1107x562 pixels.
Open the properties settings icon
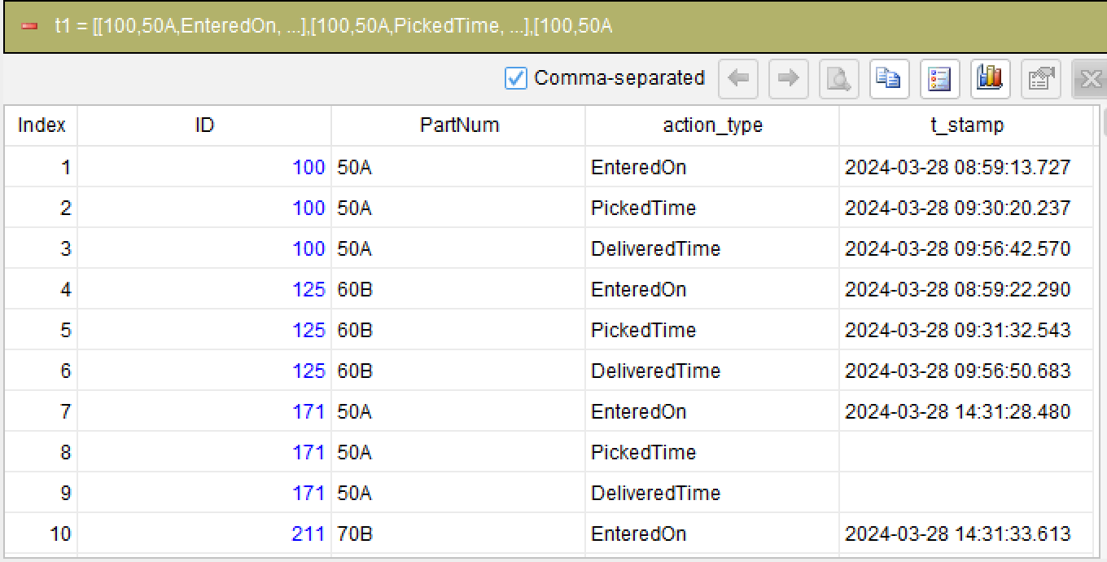tap(1041, 78)
